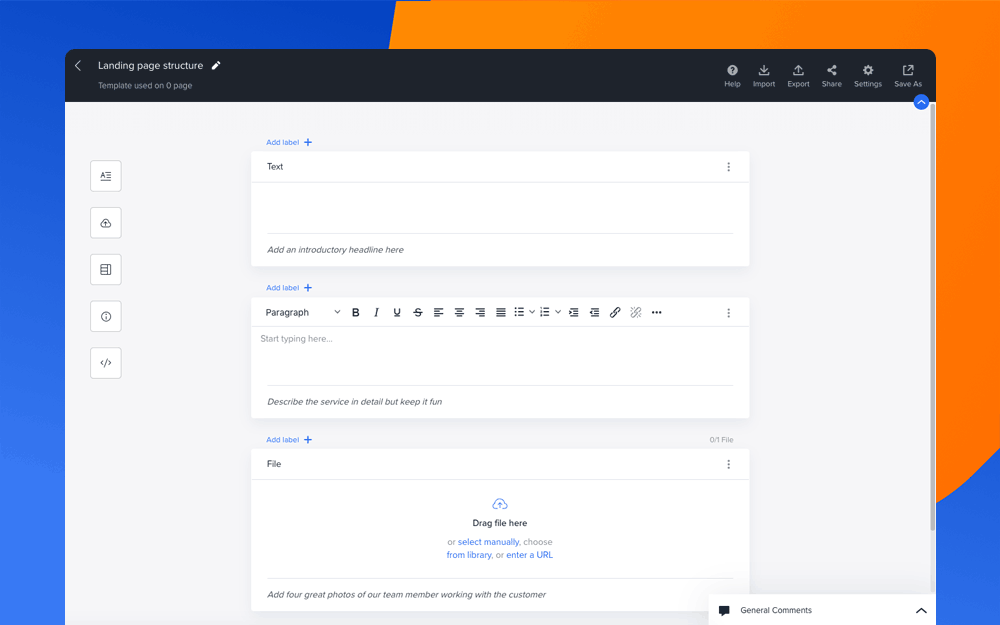1000x625 pixels.
Task: Open the Share option
Action: pos(832,75)
